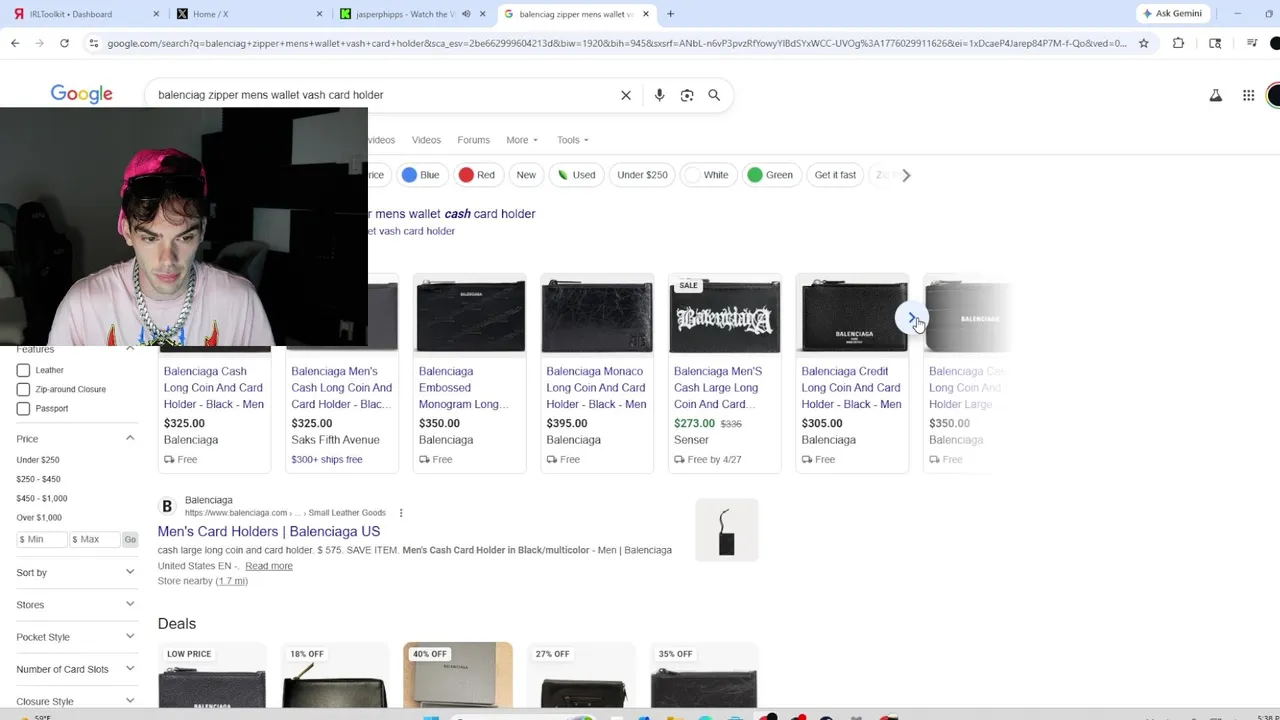Click the Balenciaga B site favicon

pos(167,506)
